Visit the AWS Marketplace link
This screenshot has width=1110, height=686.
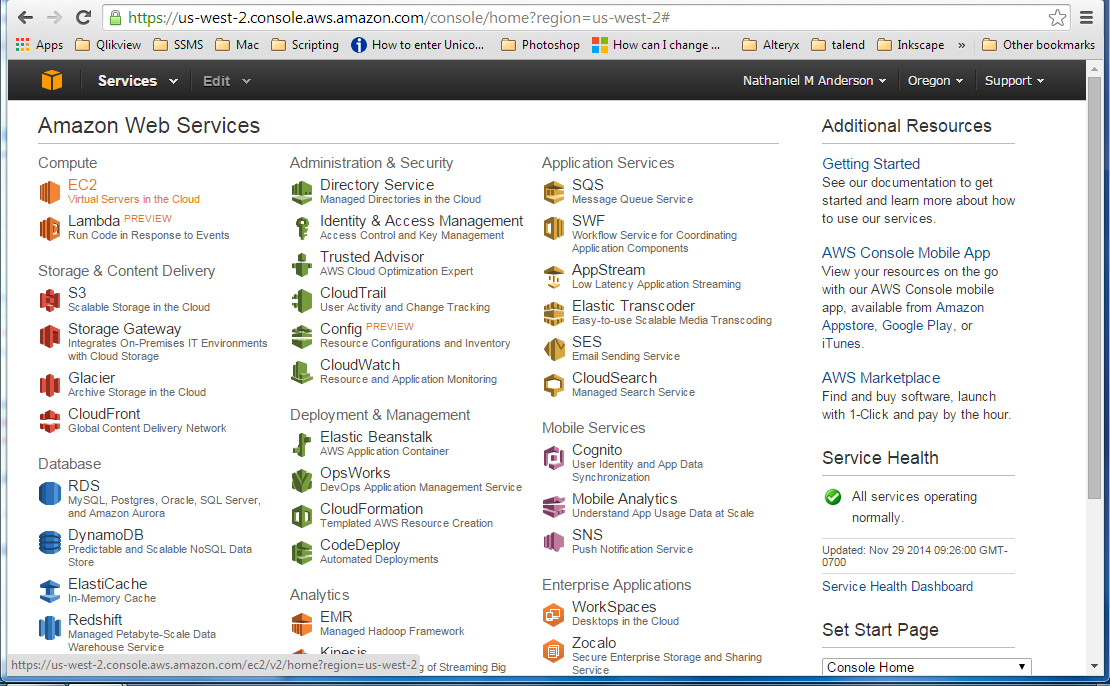click(881, 378)
